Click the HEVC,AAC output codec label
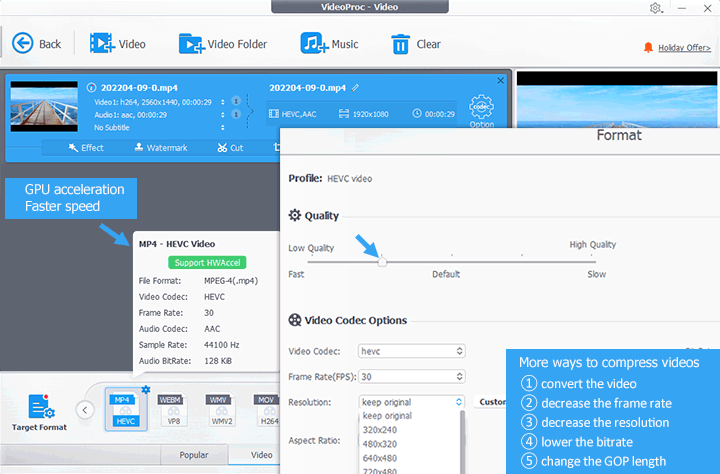 point(293,114)
